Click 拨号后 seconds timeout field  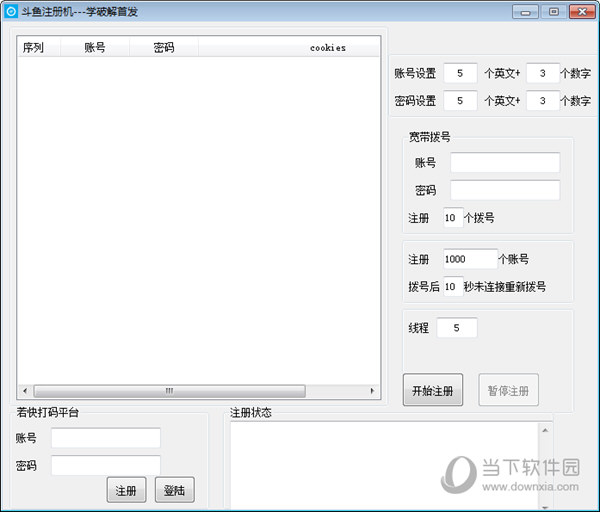(x=453, y=286)
